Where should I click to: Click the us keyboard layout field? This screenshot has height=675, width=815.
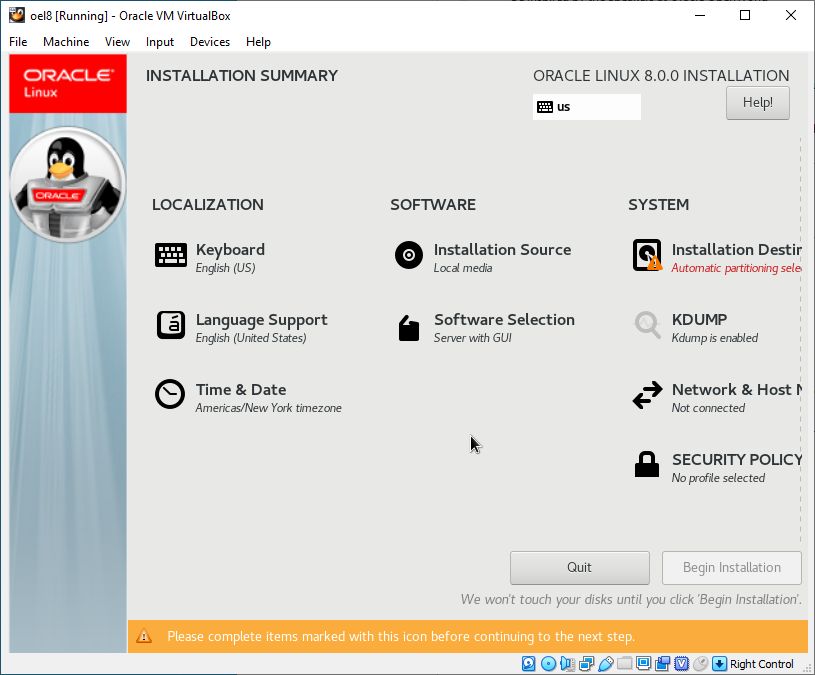point(587,107)
